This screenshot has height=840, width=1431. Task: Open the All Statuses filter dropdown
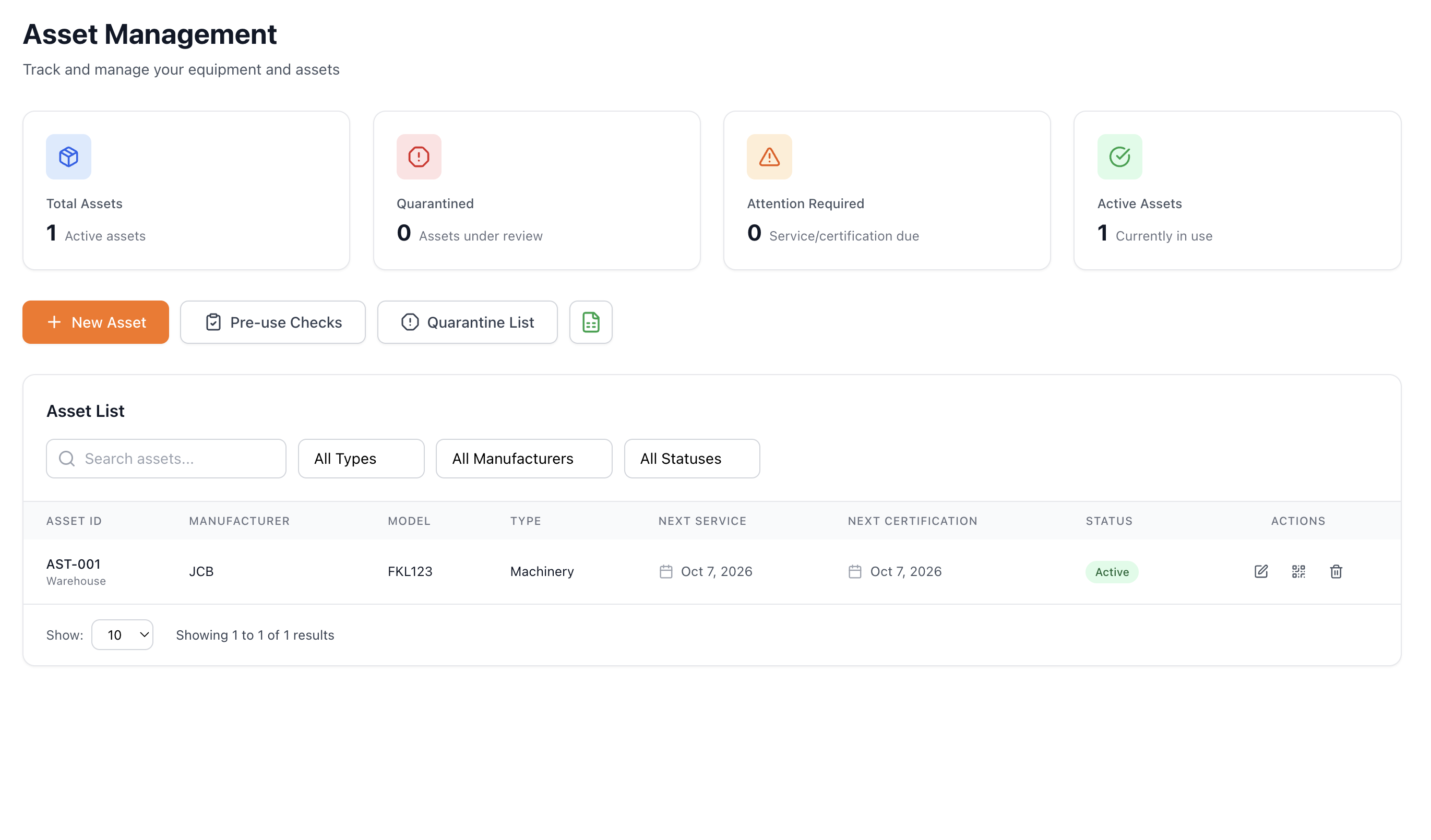[691, 459]
